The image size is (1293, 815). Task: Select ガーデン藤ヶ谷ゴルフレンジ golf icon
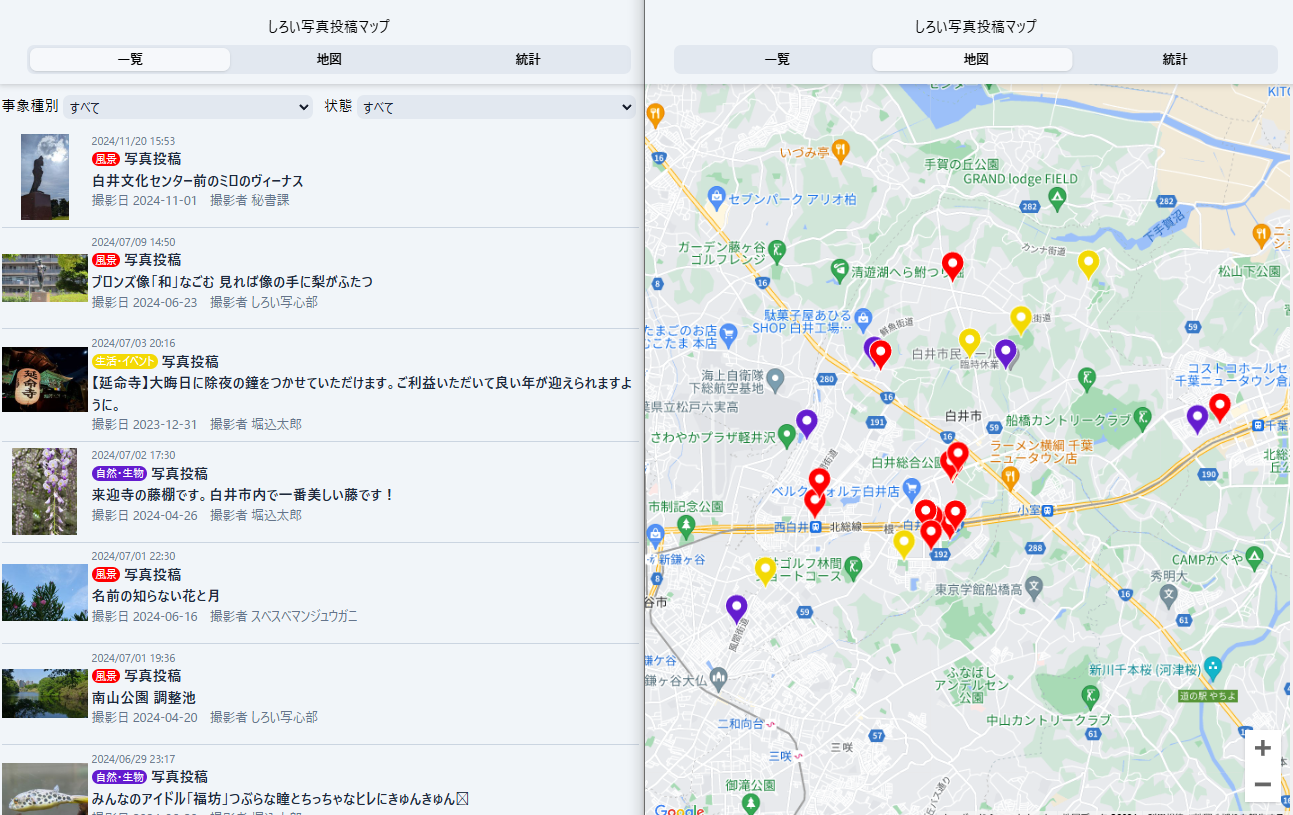[x=776, y=251]
